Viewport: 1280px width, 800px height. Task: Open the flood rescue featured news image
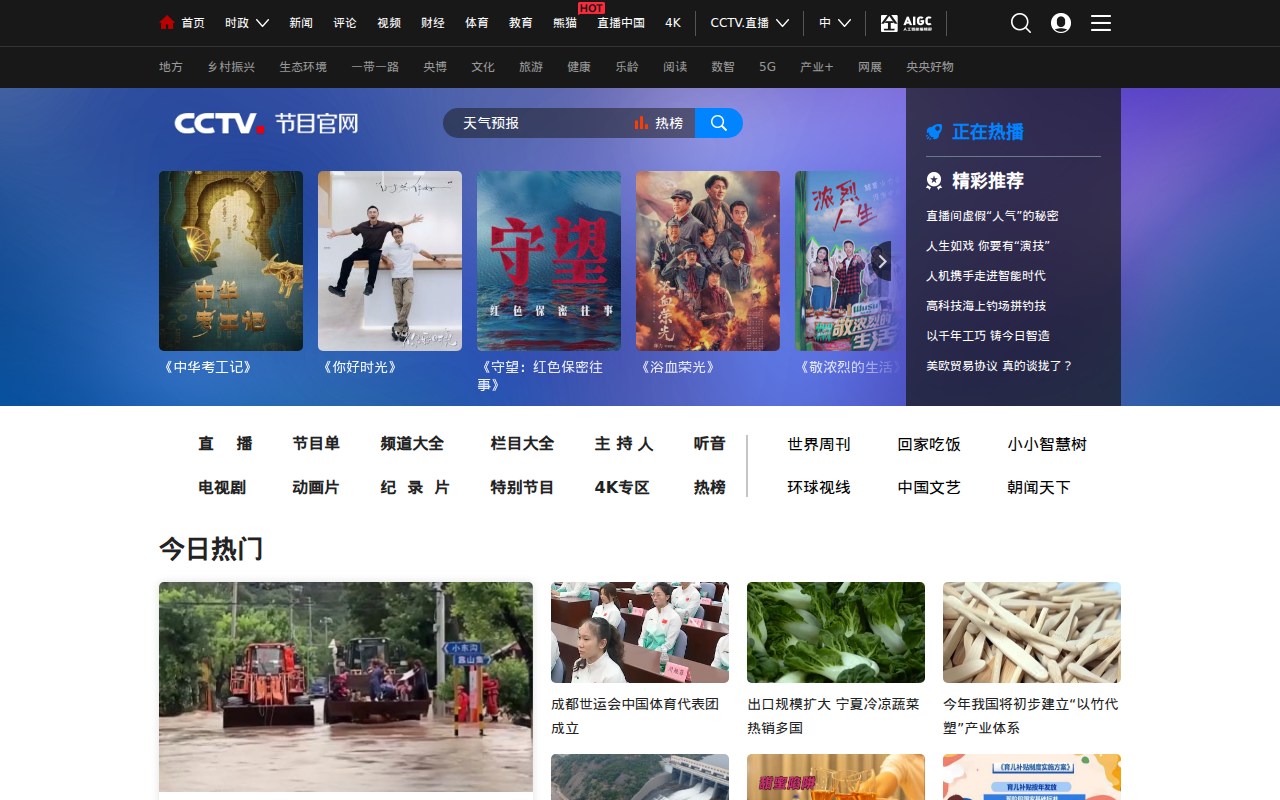[346, 687]
